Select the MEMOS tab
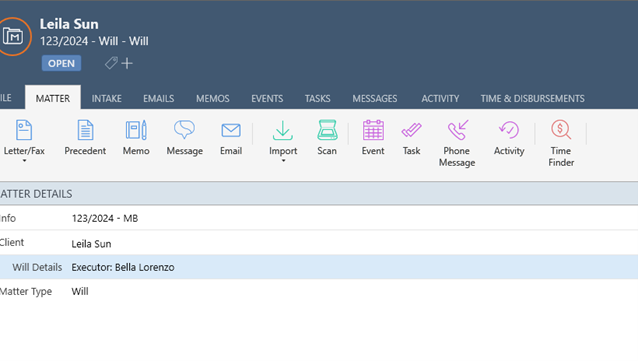638x361 pixels. click(213, 98)
